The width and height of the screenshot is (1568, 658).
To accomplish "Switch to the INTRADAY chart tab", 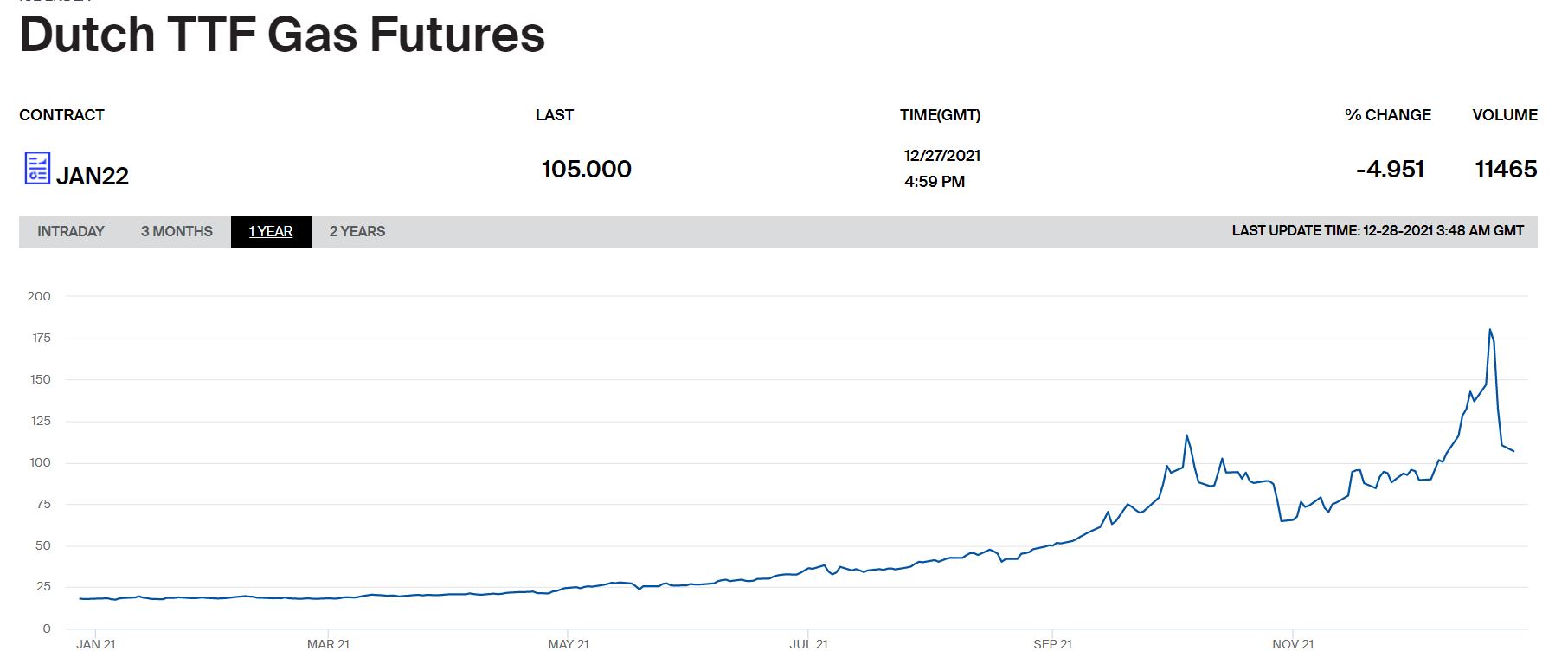I will pos(71,232).
